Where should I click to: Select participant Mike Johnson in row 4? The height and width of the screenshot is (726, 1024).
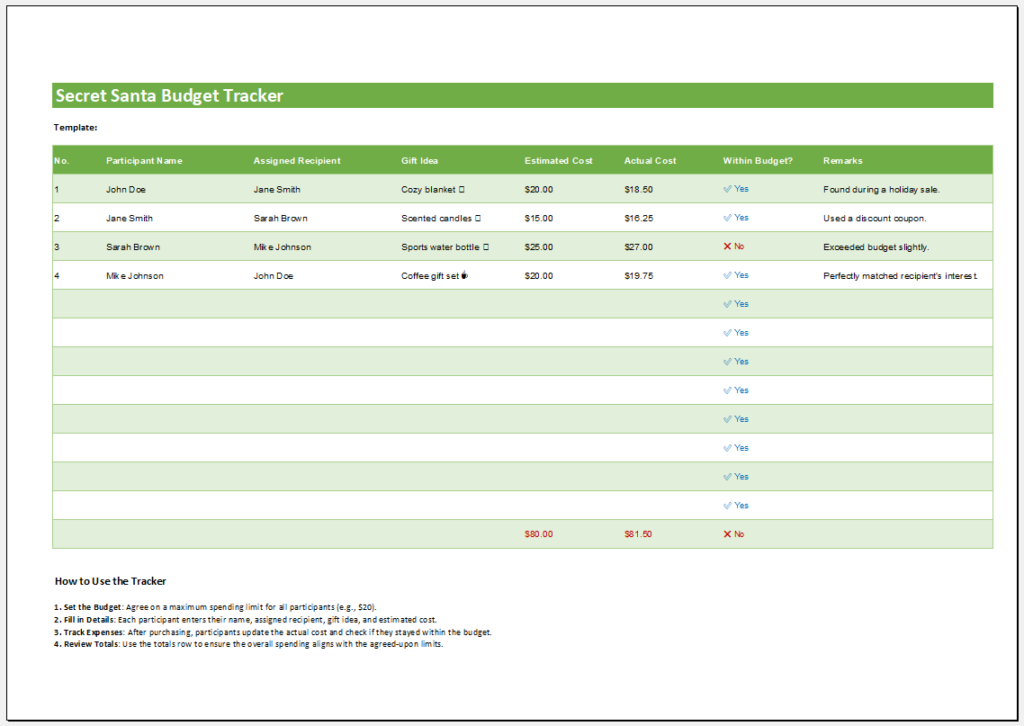pos(135,276)
